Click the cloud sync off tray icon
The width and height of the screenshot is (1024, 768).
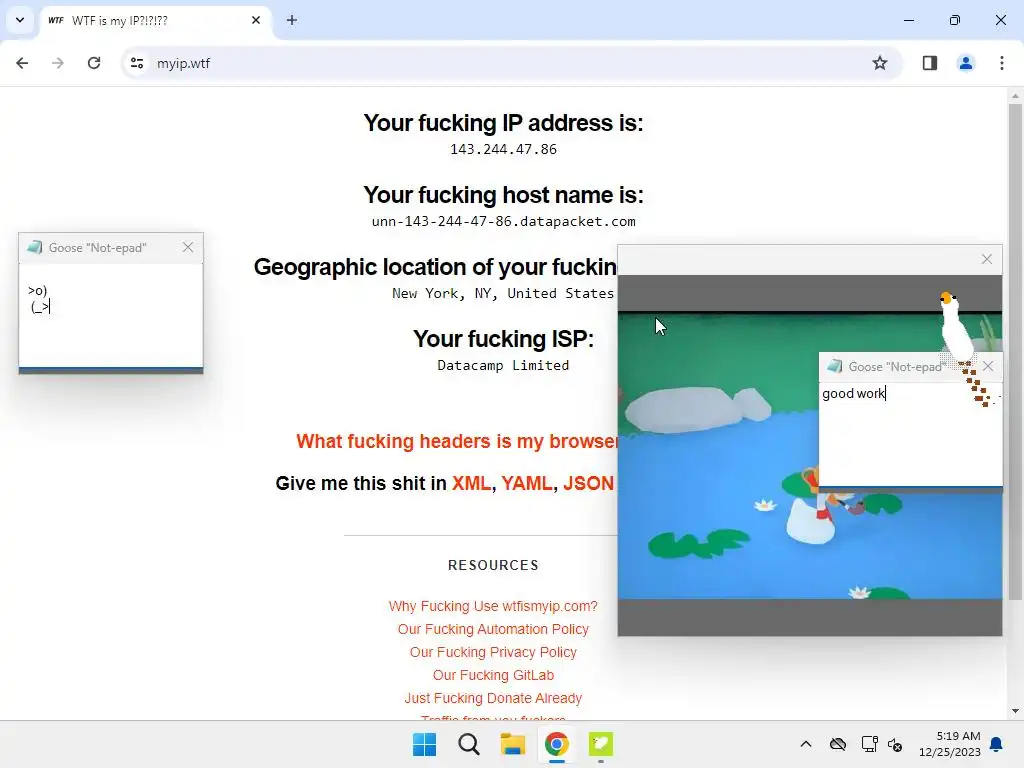838,744
